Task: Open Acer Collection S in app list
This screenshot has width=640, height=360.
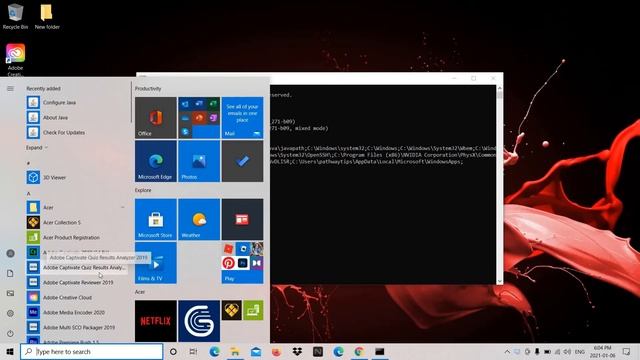Action: click(x=78, y=222)
